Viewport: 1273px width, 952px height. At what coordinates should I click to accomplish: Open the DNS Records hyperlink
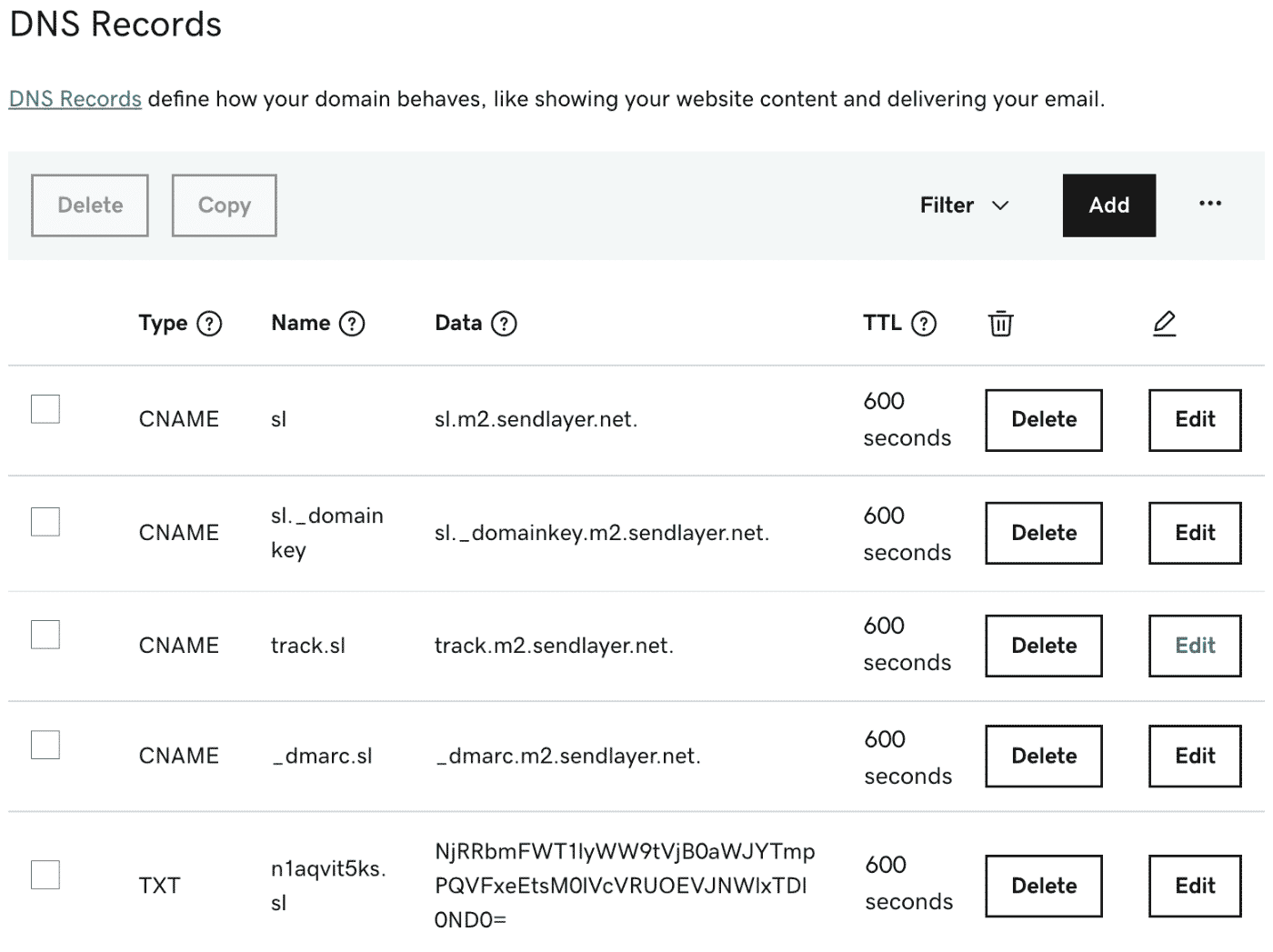pos(75,98)
